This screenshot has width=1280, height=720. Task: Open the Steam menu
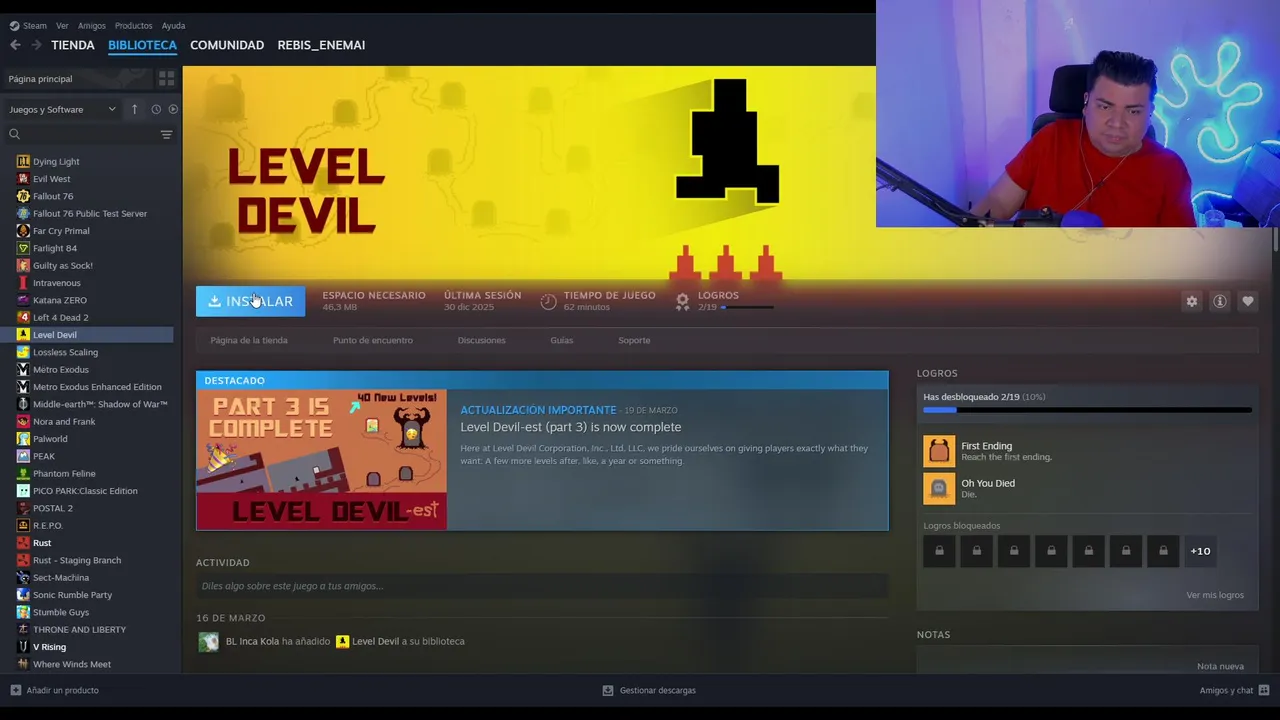(x=28, y=26)
